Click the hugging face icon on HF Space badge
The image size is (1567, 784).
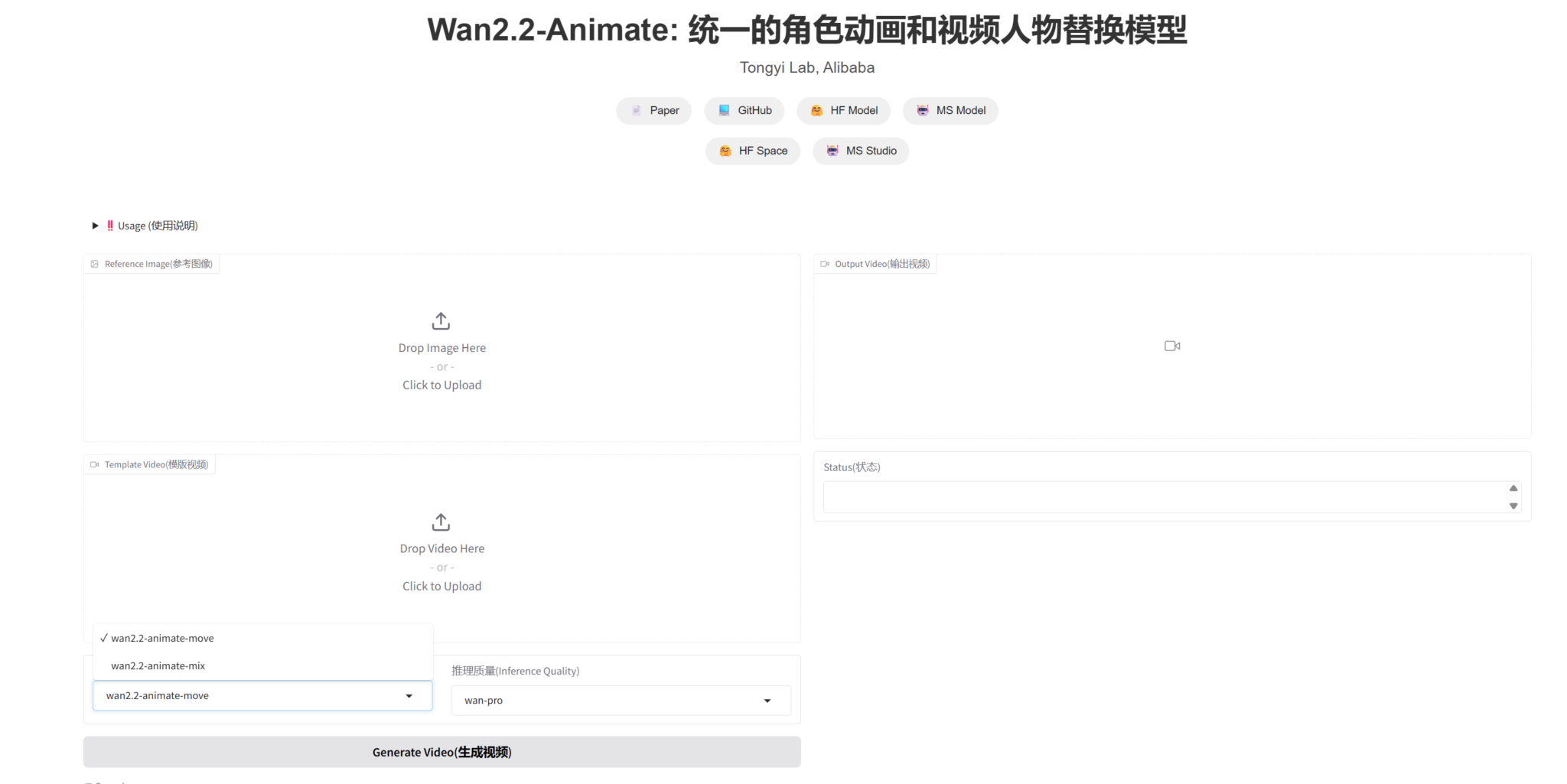[x=724, y=151]
